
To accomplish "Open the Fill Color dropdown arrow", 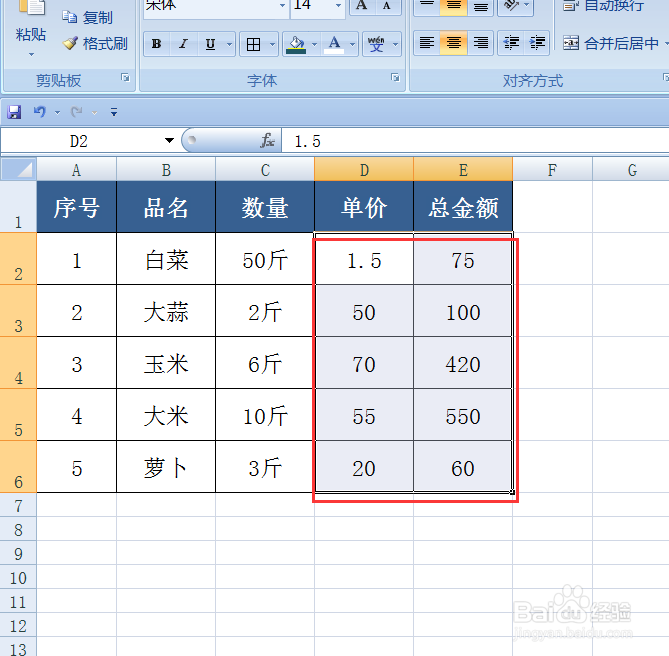I will click(315, 44).
